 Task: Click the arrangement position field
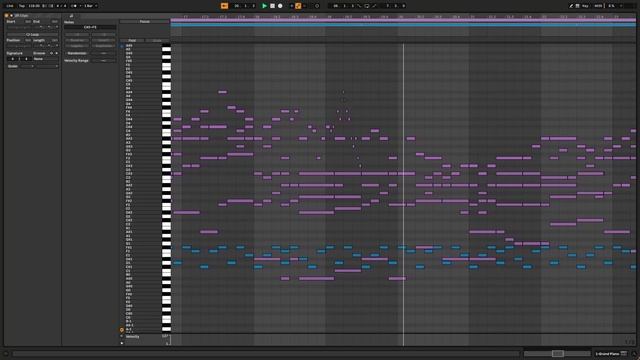tap(245, 6)
